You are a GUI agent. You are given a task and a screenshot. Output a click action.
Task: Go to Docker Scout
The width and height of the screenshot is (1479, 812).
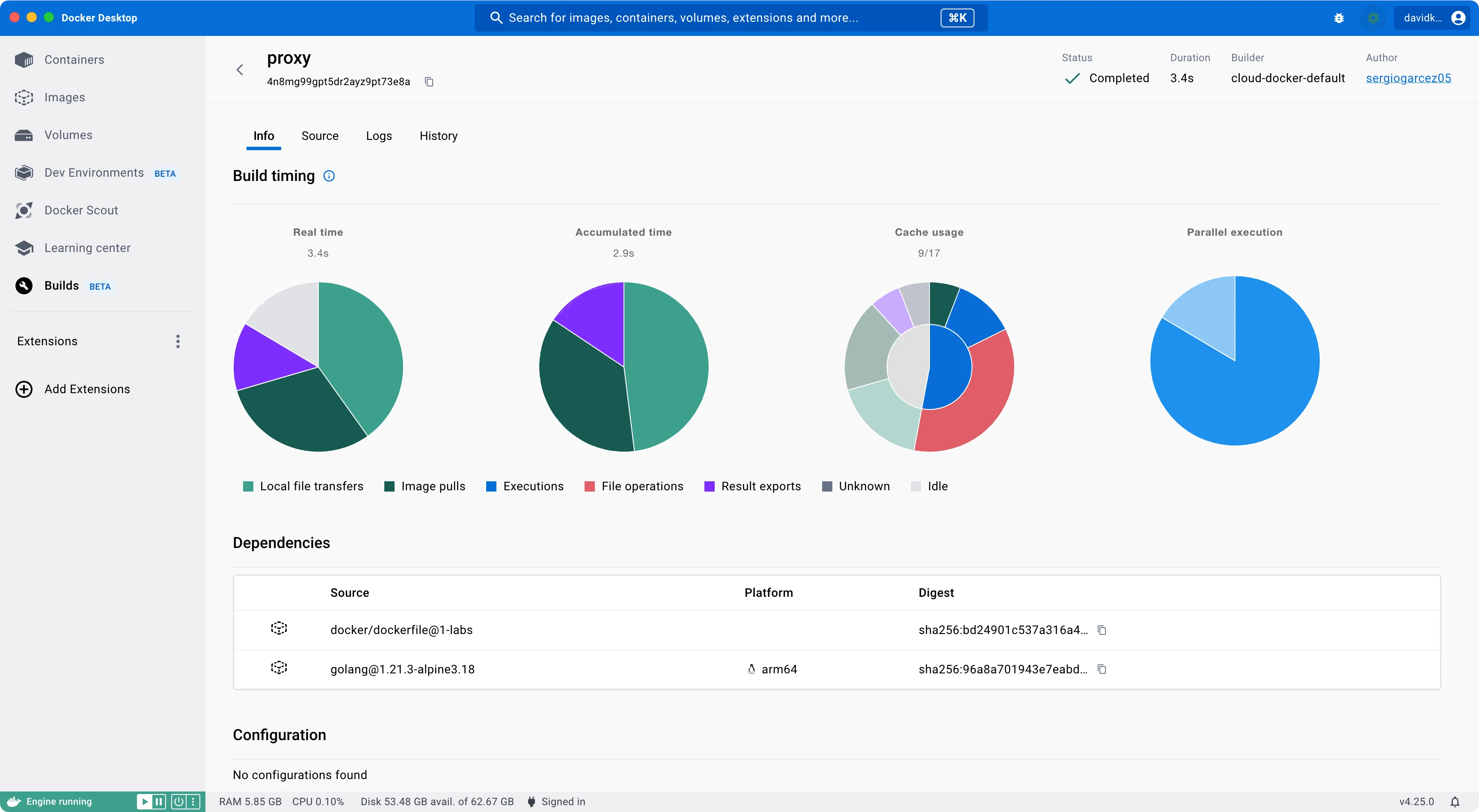81,210
